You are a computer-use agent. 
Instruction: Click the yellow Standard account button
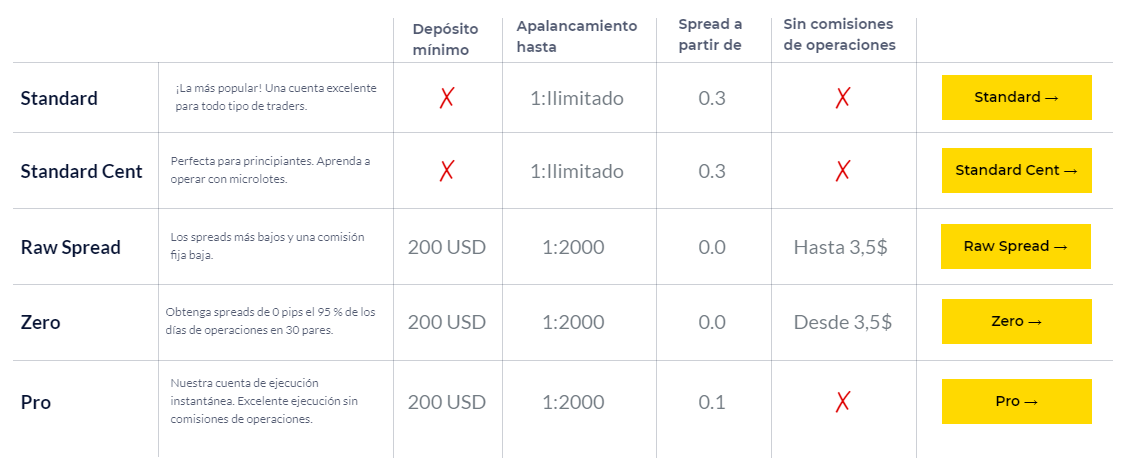point(1016,97)
